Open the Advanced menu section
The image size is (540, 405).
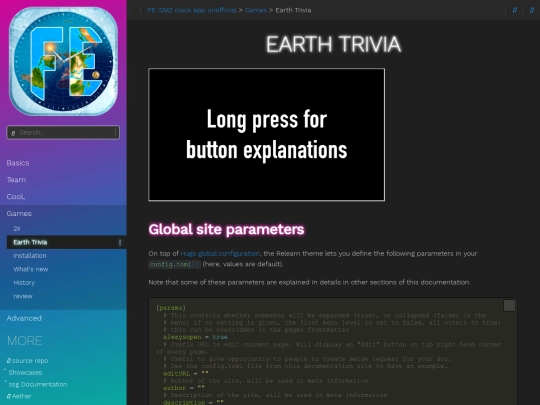(24, 318)
